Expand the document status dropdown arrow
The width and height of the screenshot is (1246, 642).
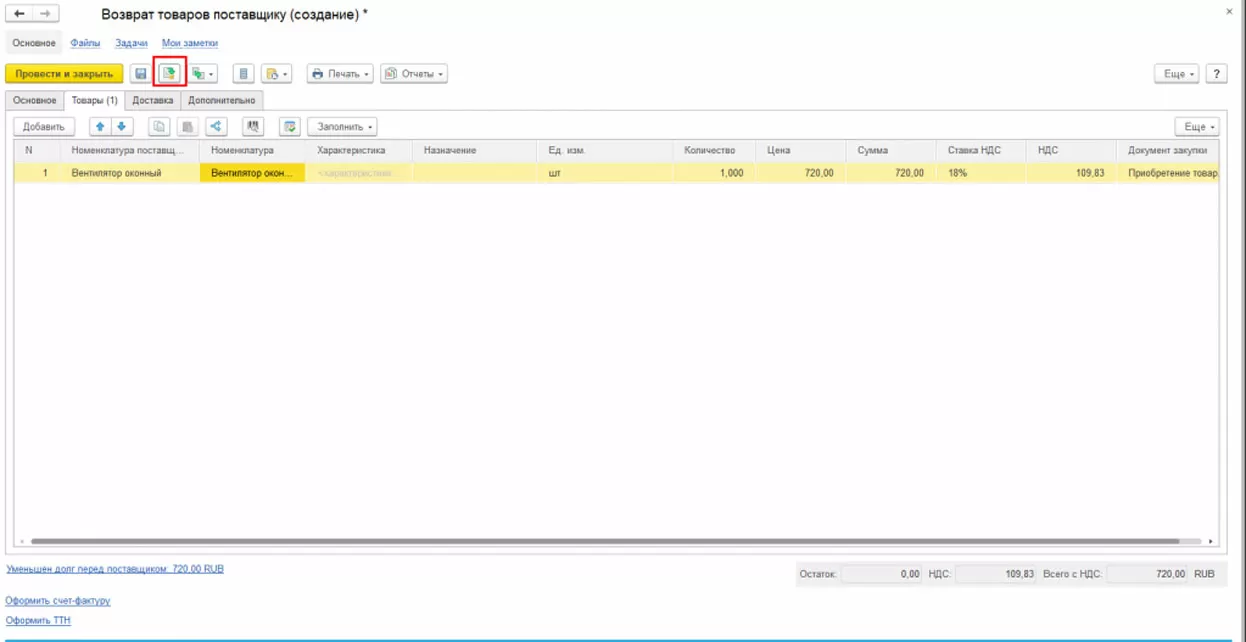click(x=285, y=74)
